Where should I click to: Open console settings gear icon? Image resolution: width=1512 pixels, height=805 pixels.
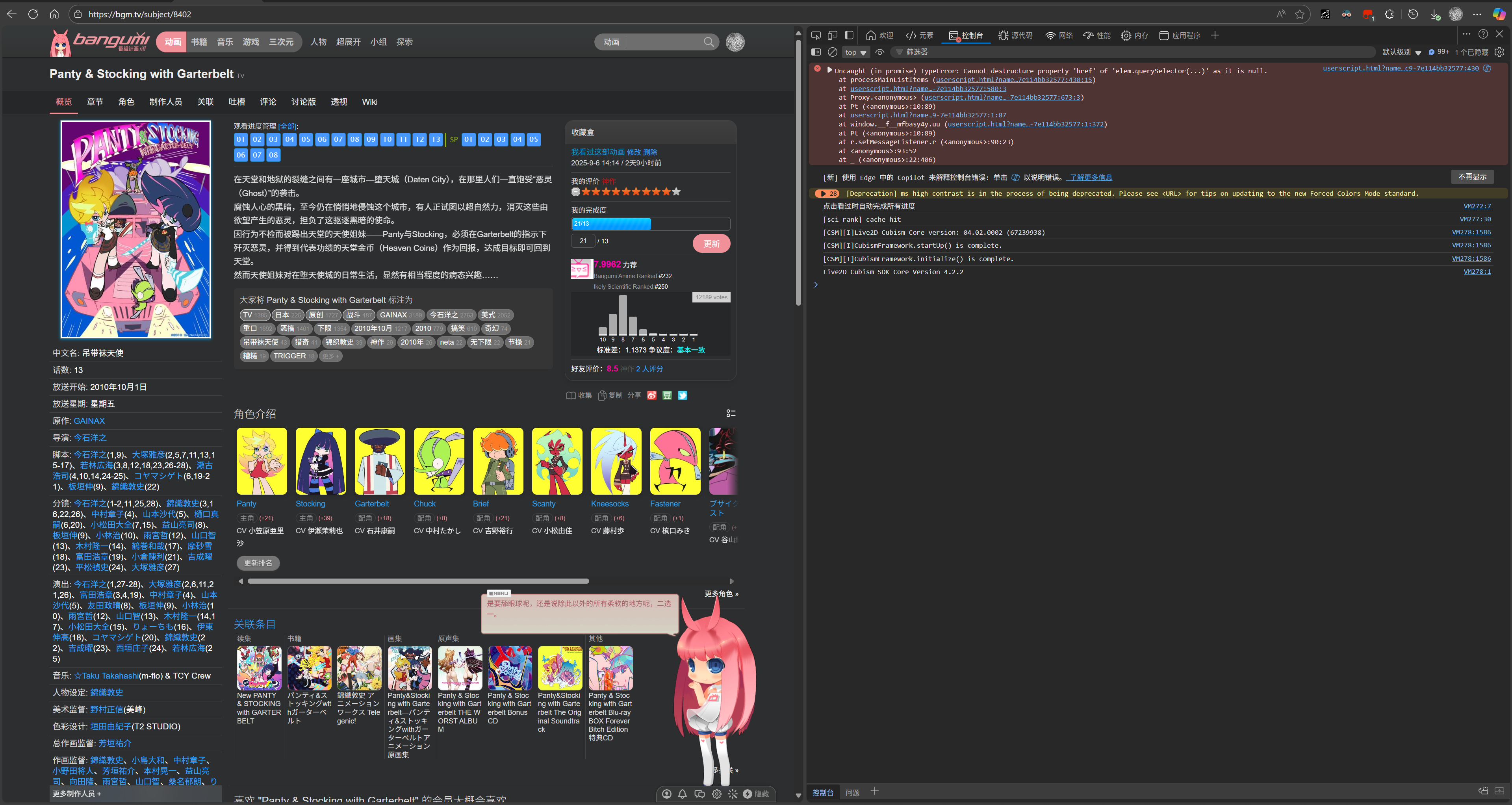(1499, 52)
